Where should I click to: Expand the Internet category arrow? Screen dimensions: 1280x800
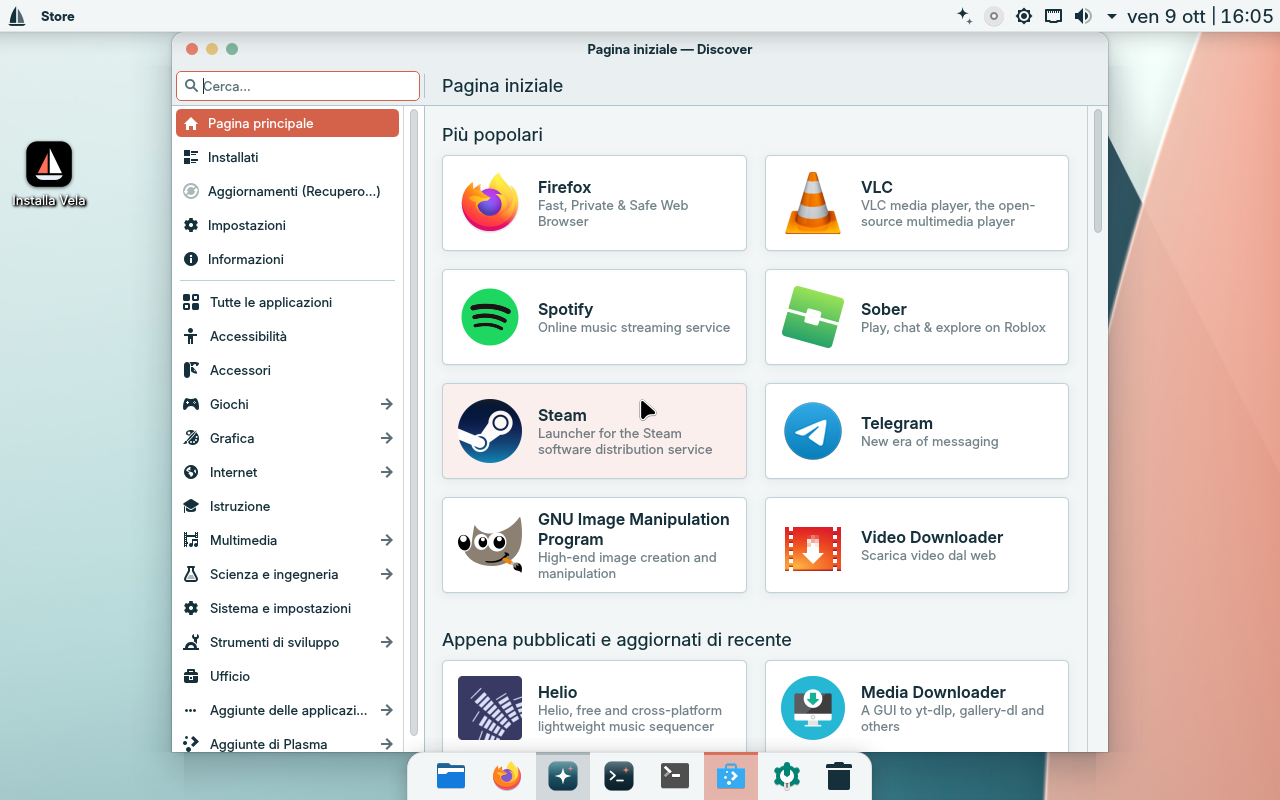pyautogui.click(x=387, y=472)
